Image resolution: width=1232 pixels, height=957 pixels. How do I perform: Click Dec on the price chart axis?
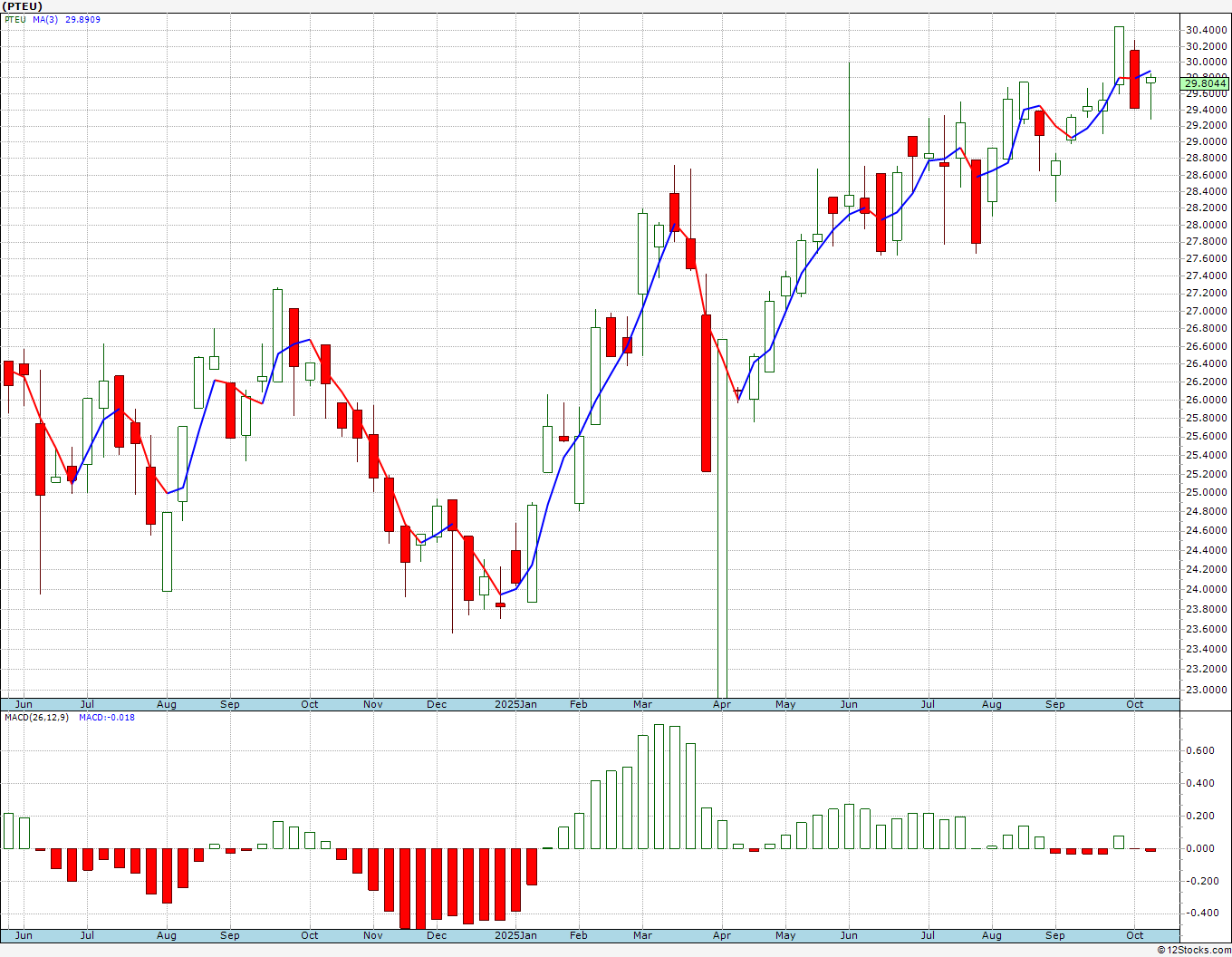point(437,704)
